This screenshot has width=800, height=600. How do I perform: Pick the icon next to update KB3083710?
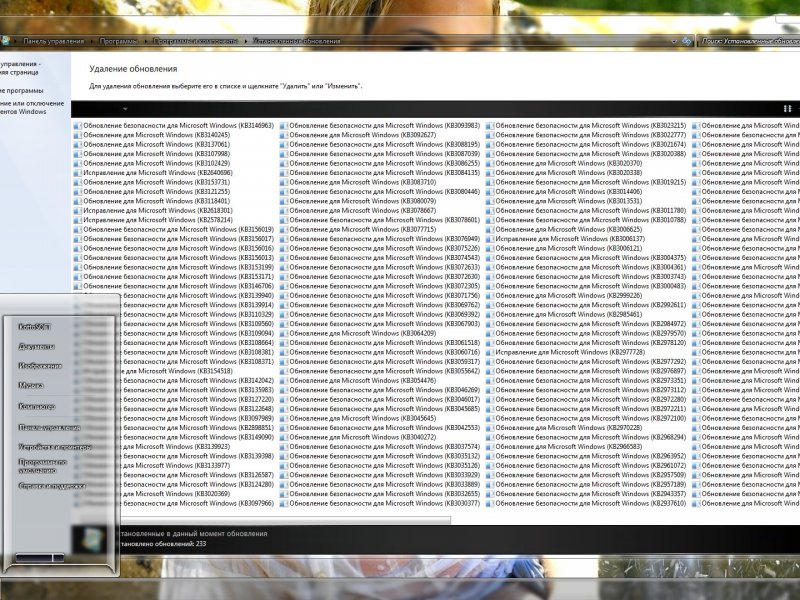(284, 182)
